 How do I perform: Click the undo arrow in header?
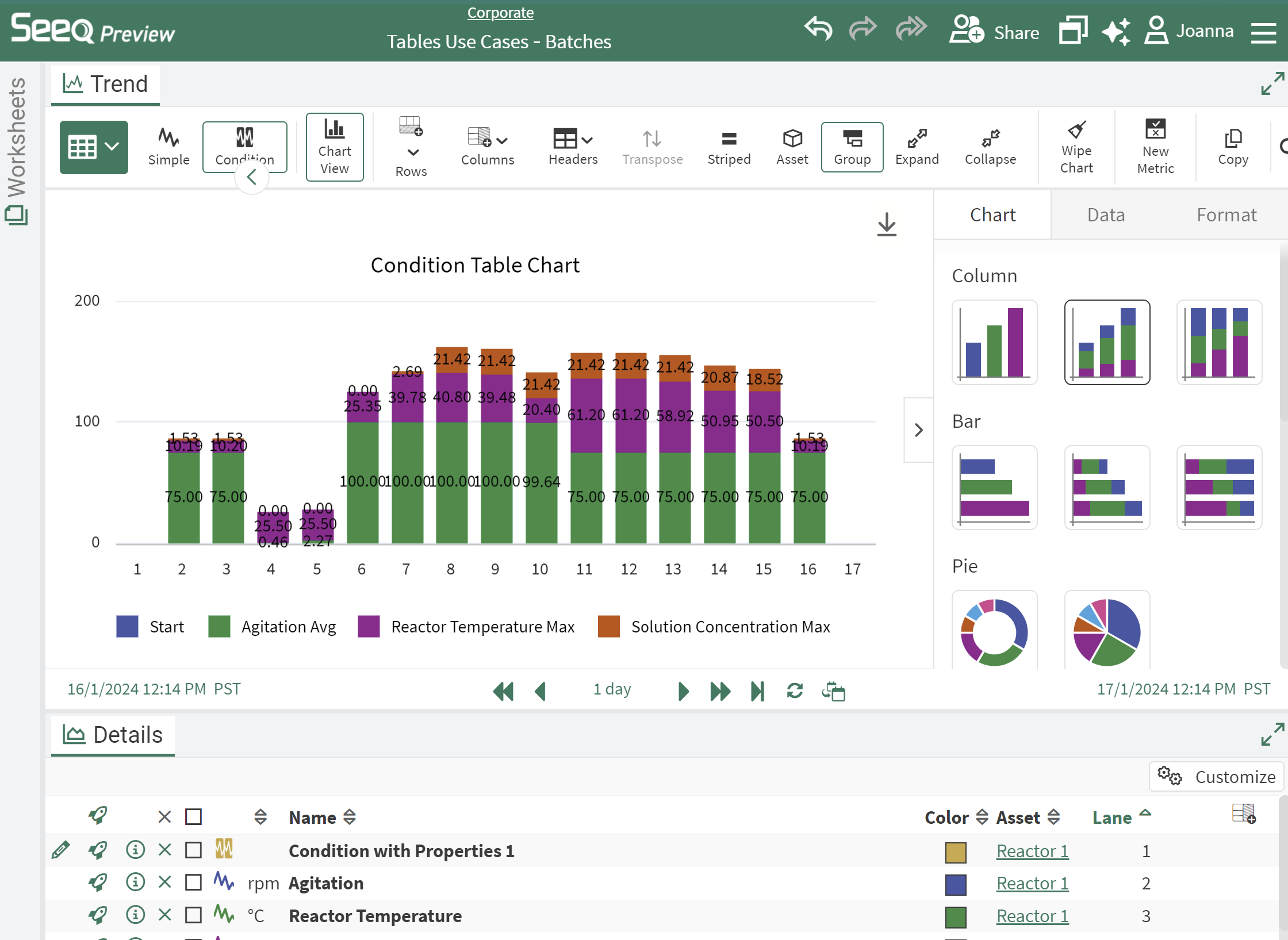click(x=818, y=29)
